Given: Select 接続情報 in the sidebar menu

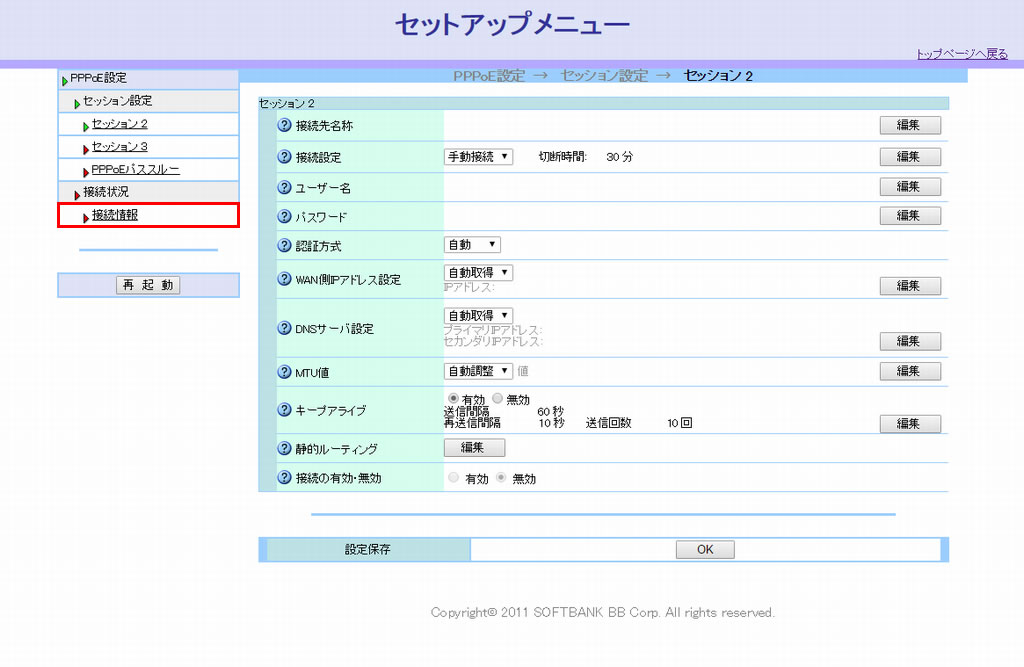Looking at the screenshot, I should (115, 215).
